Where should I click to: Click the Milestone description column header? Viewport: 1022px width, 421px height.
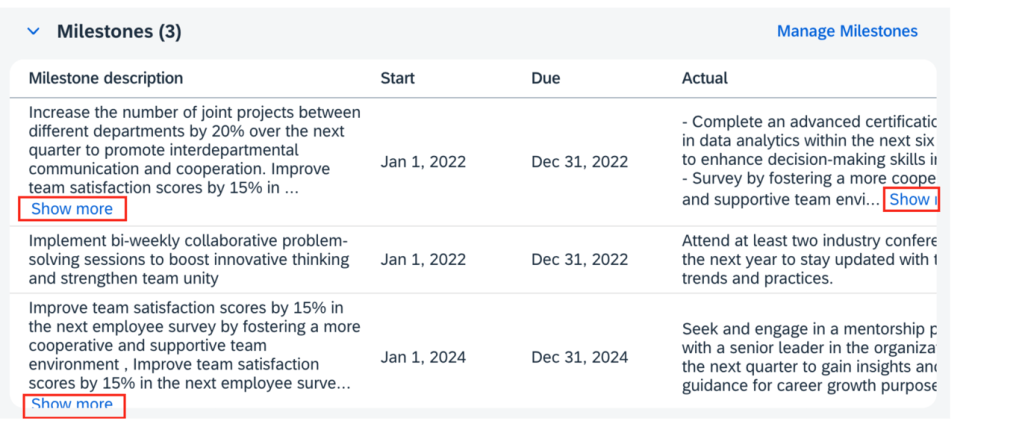[x=106, y=78]
